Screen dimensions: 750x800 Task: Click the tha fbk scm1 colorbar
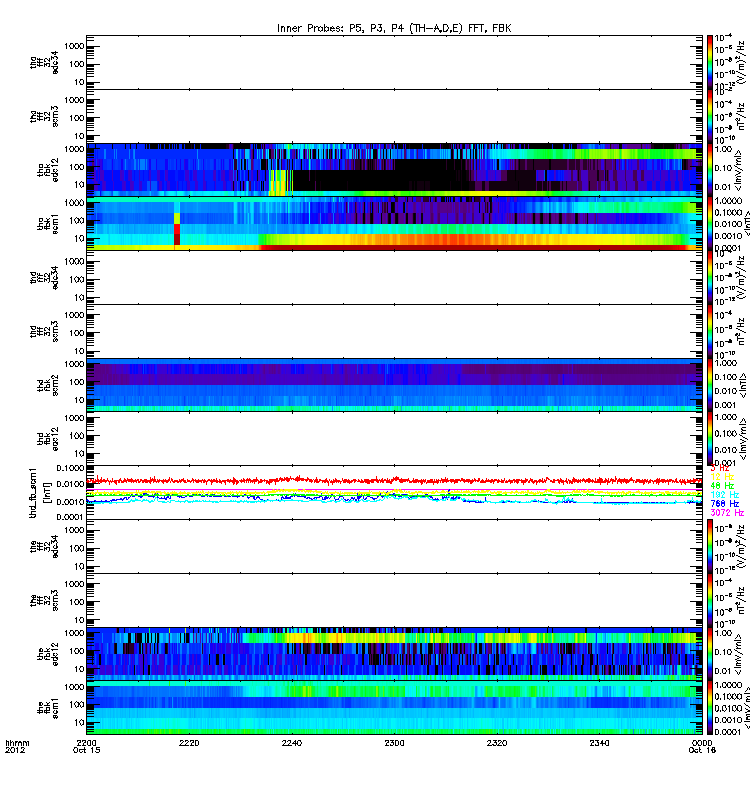click(710, 223)
